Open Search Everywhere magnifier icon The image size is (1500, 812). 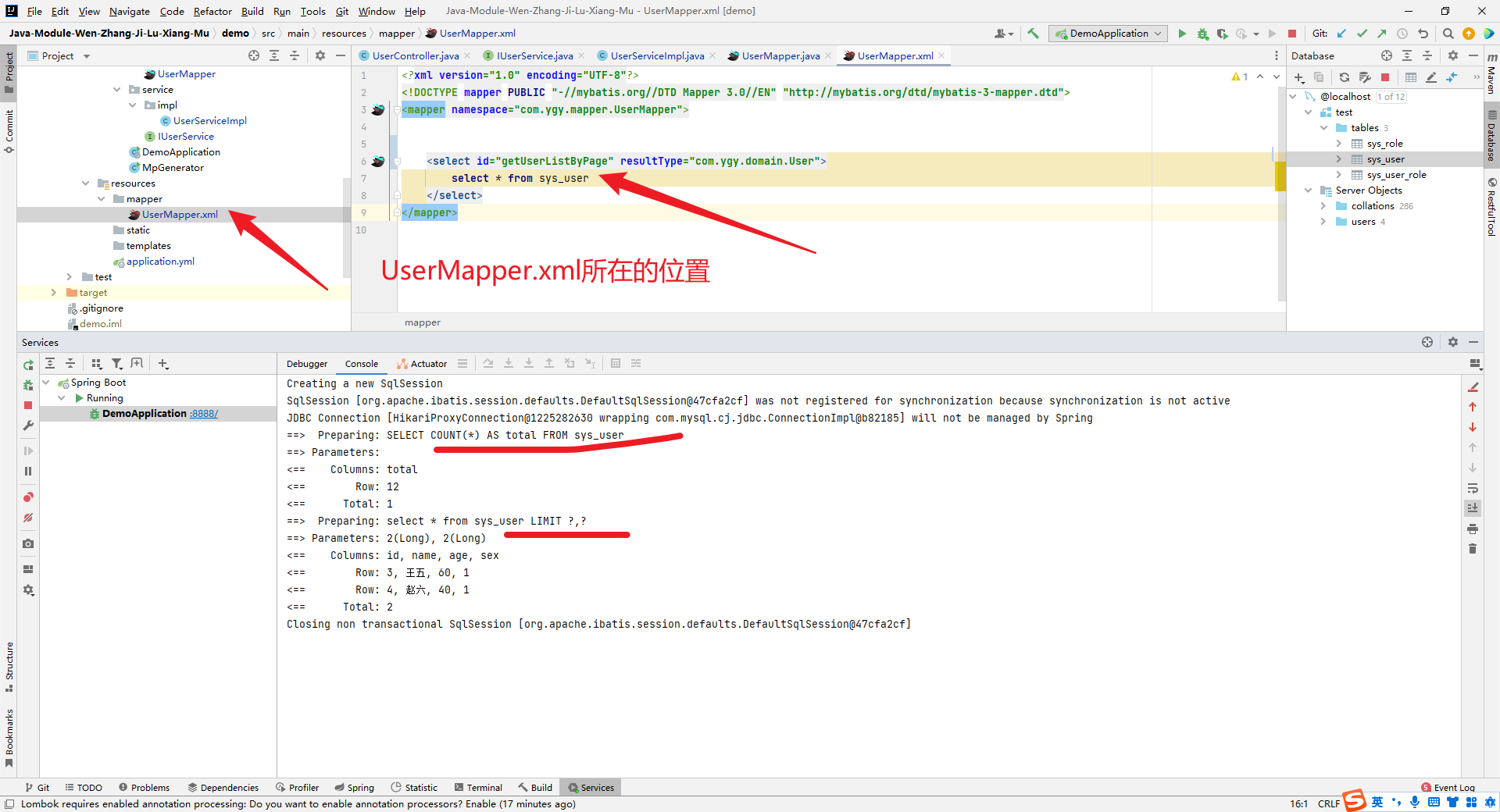pos(1448,34)
